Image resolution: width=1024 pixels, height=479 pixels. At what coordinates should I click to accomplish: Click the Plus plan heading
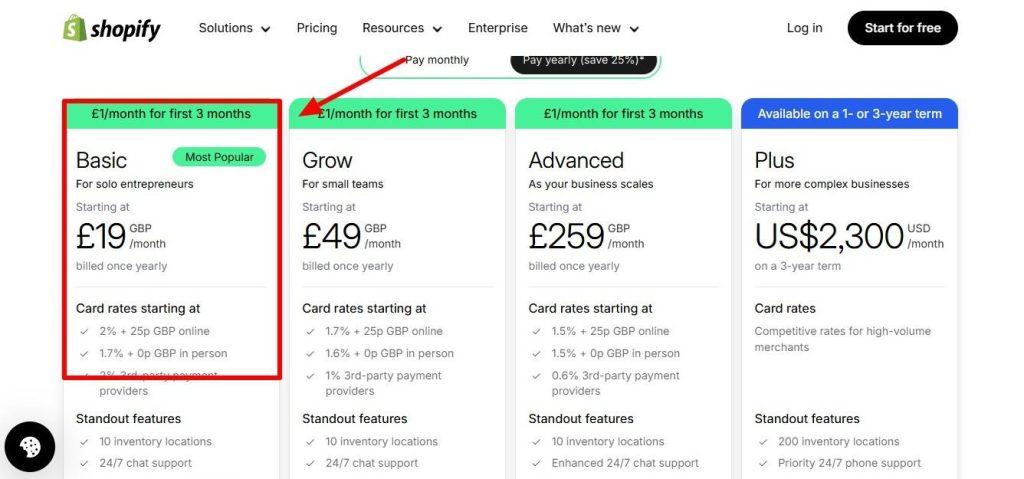click(x=774, y=160)
